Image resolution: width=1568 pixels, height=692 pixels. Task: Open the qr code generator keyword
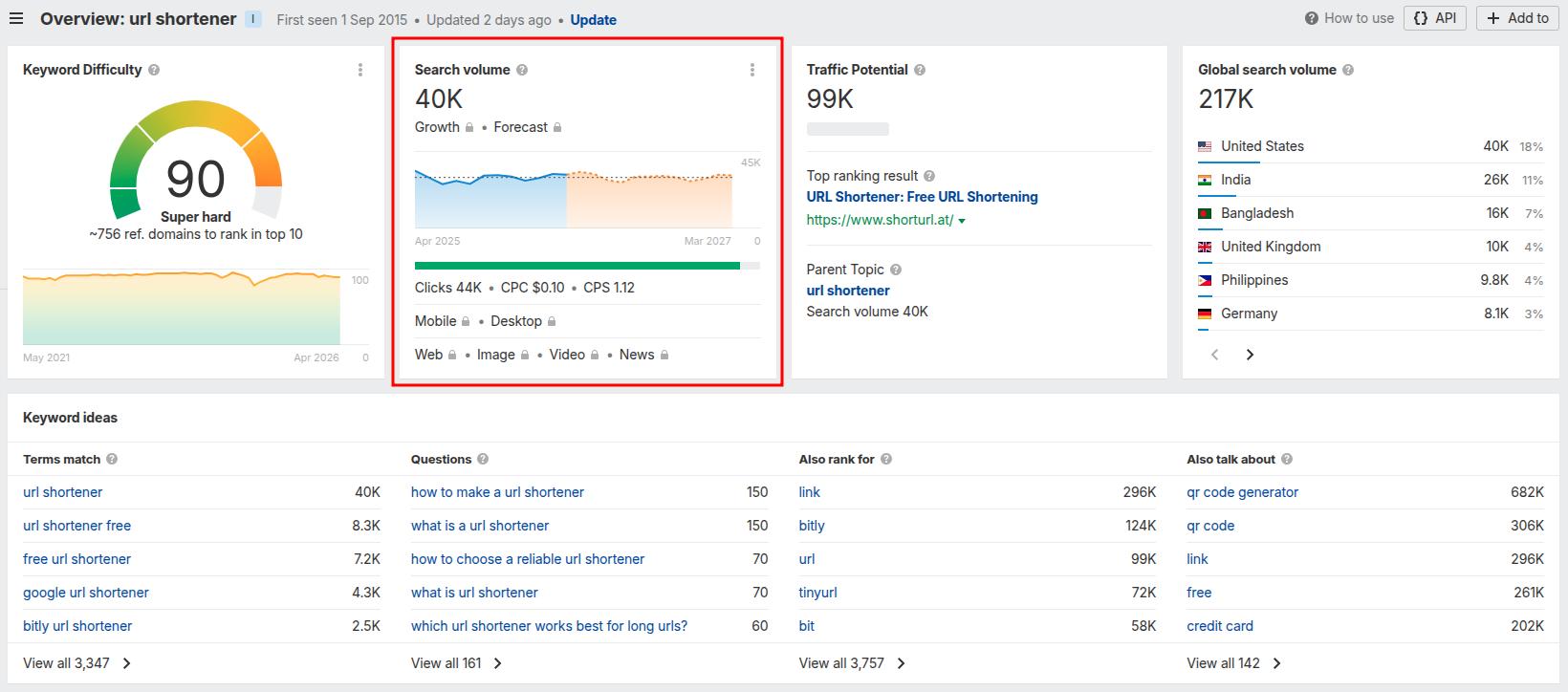tap(1243, 492)
